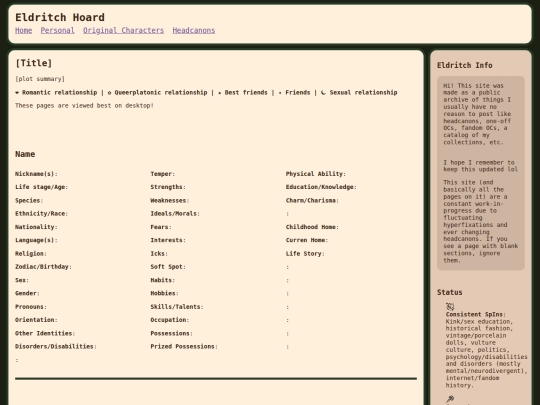Screen dimensions: 540x405
Task: Visit the Headcanons link
Action: click(194, 30)
